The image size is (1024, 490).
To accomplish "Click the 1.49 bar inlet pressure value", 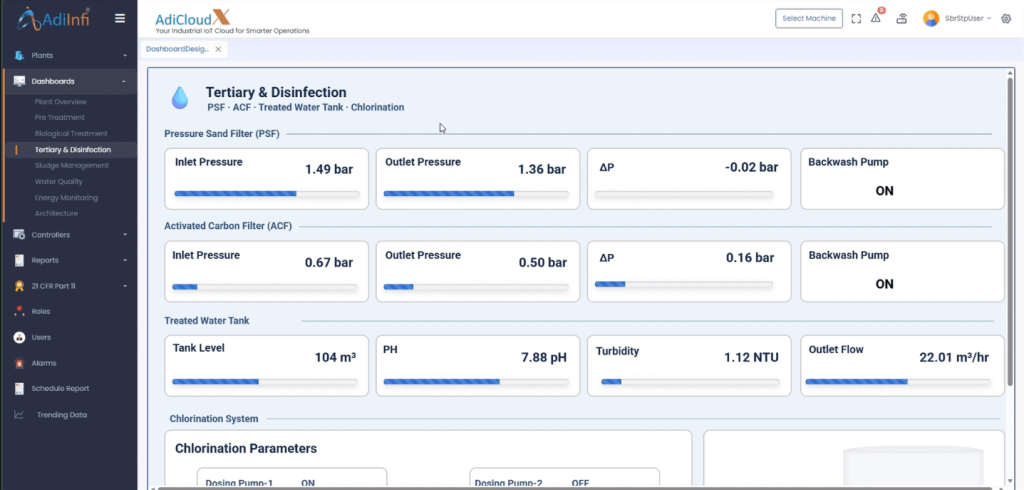I will click(x=328, y=170).
